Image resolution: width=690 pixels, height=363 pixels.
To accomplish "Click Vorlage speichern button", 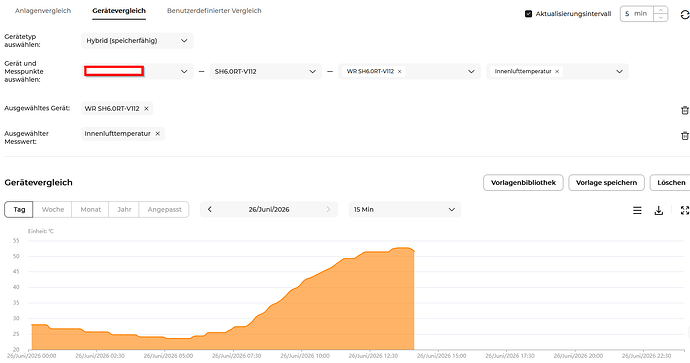I will click(x=606, y=183).
